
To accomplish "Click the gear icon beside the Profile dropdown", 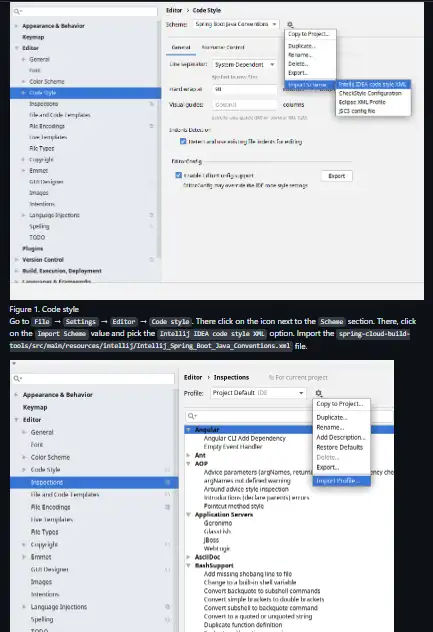I will [x=319, y=393].
